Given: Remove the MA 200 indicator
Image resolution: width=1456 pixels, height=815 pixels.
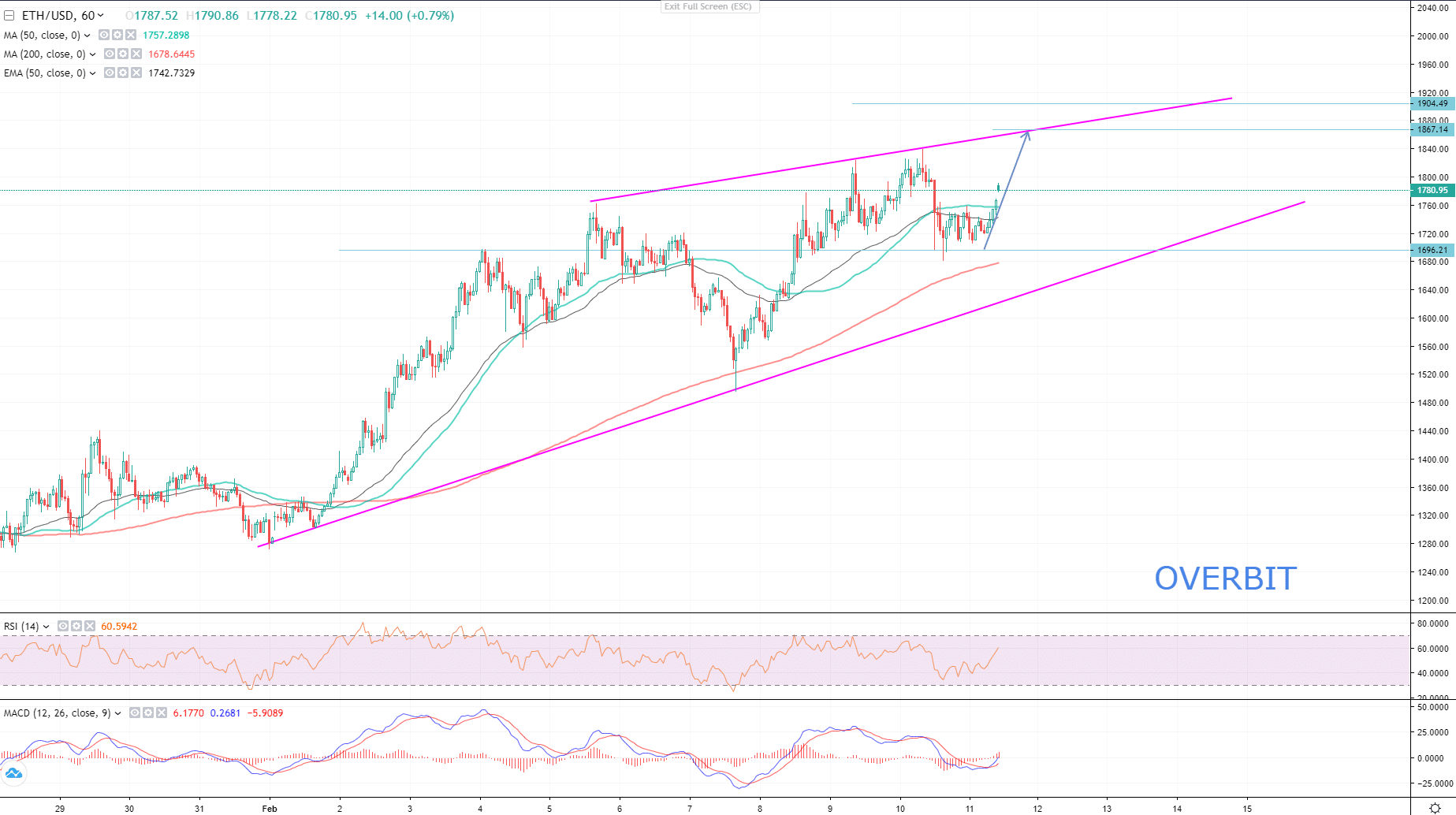Looking at the screenshot, I should pos(136,54).
